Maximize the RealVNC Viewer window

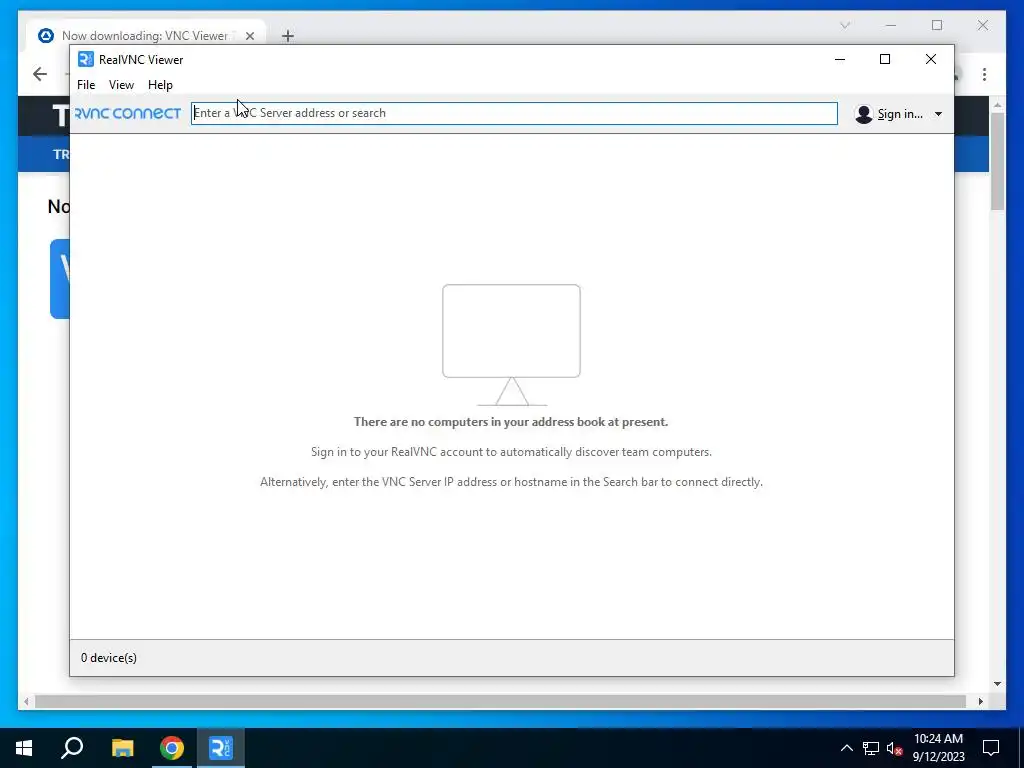pos(885,59)
